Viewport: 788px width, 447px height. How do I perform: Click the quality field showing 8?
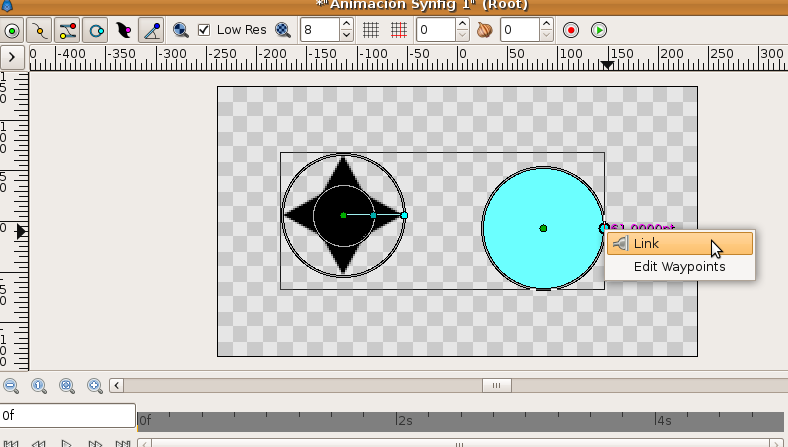pyautogui.click(x=320, y=30)
